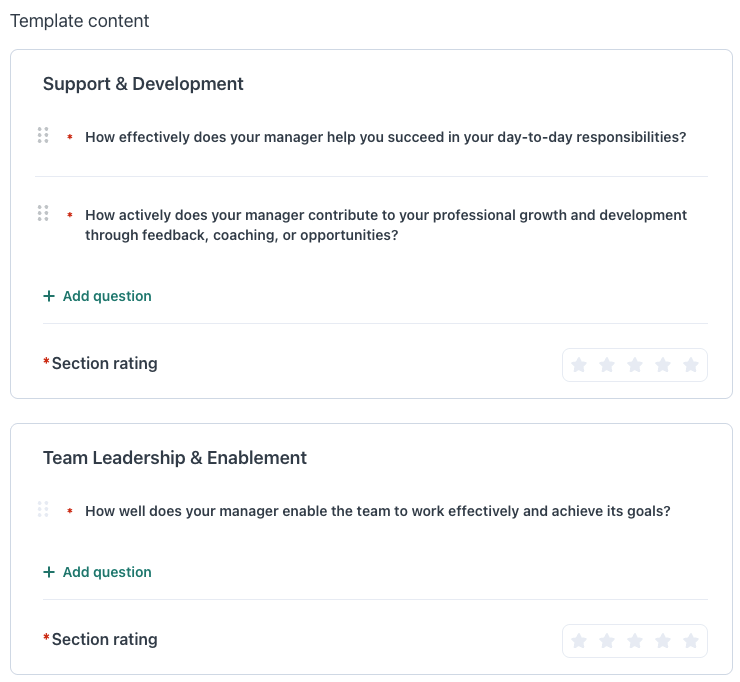
Task: Add question to Support & Development section
Action: click(x=98, y=296)
